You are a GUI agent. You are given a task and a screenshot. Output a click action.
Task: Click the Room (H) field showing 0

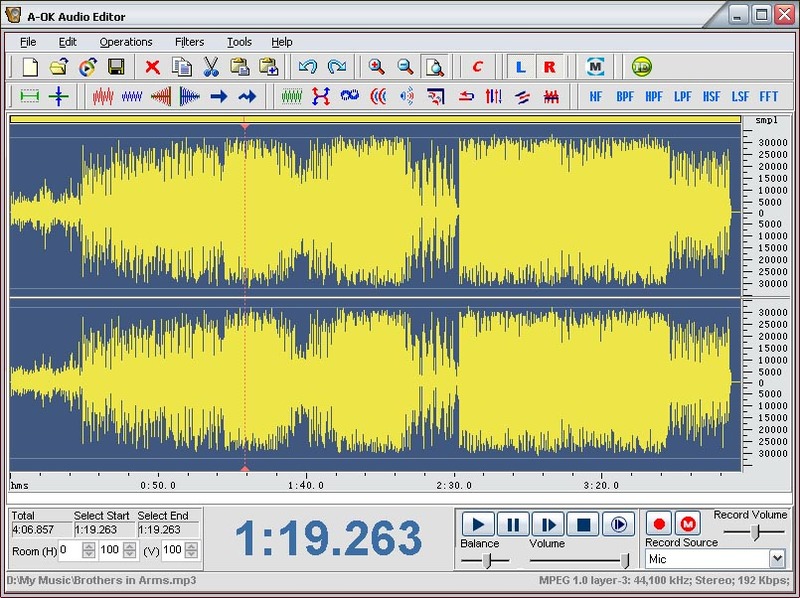click(70, 550)
